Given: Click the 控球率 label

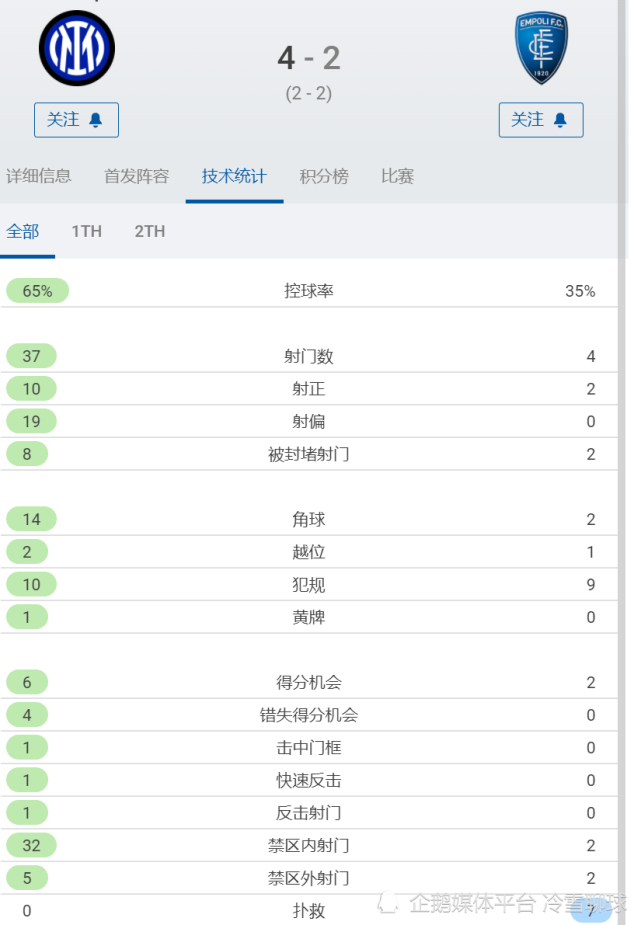Looking at the screenshot, I should click(x=309, y=291).
